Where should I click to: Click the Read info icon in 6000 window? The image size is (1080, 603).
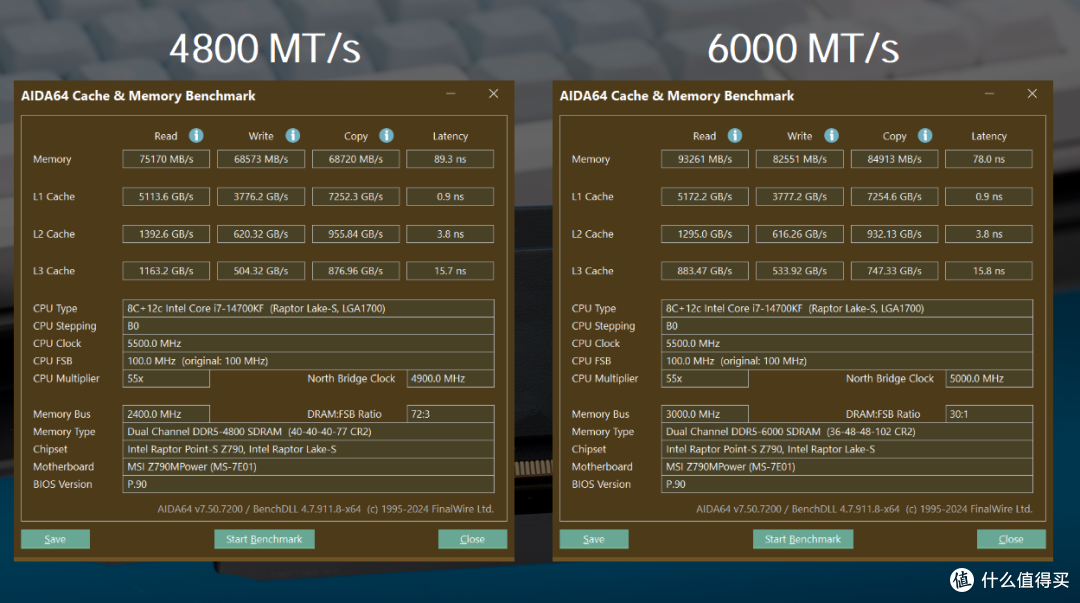pos(735,136)
